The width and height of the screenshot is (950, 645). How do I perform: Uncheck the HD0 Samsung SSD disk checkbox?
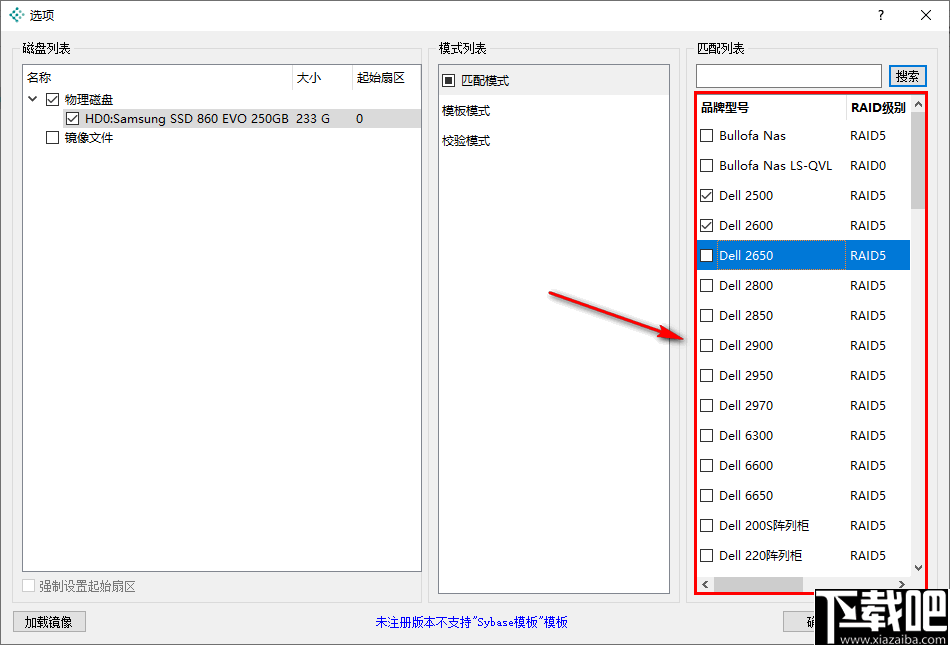[x=72, y=118]
